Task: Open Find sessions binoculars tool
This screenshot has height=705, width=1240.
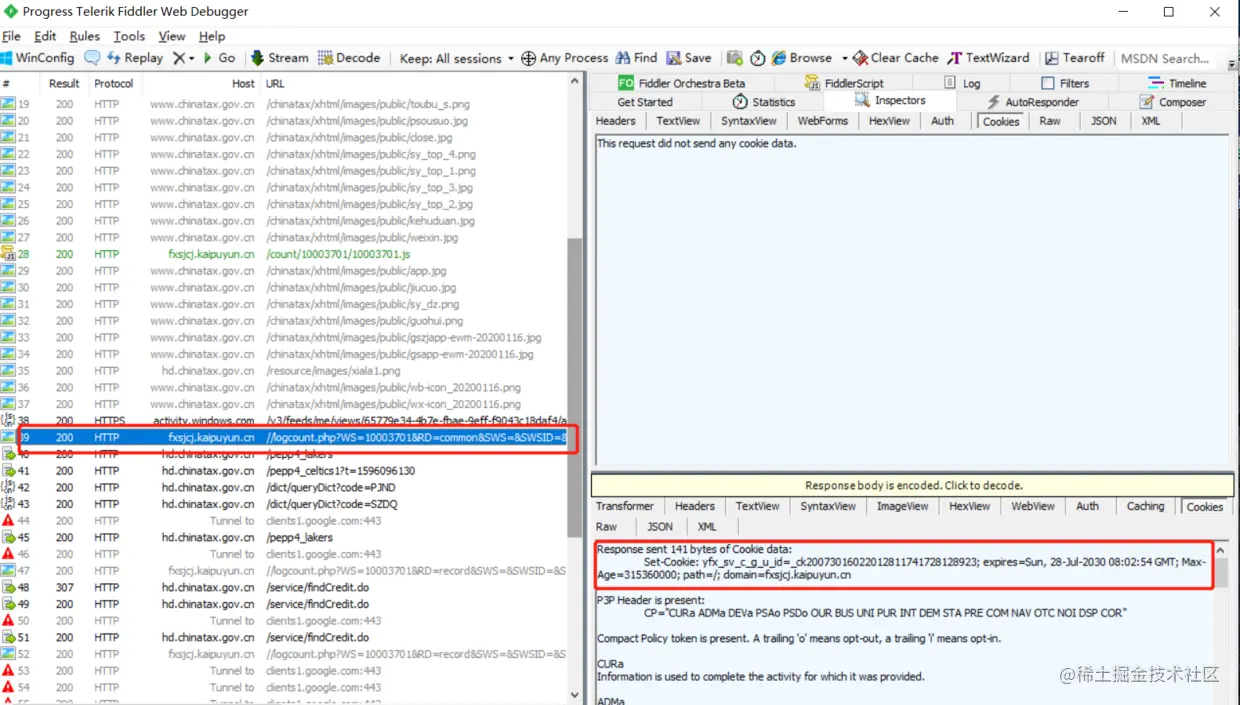Action: click(x=637, y=58)
